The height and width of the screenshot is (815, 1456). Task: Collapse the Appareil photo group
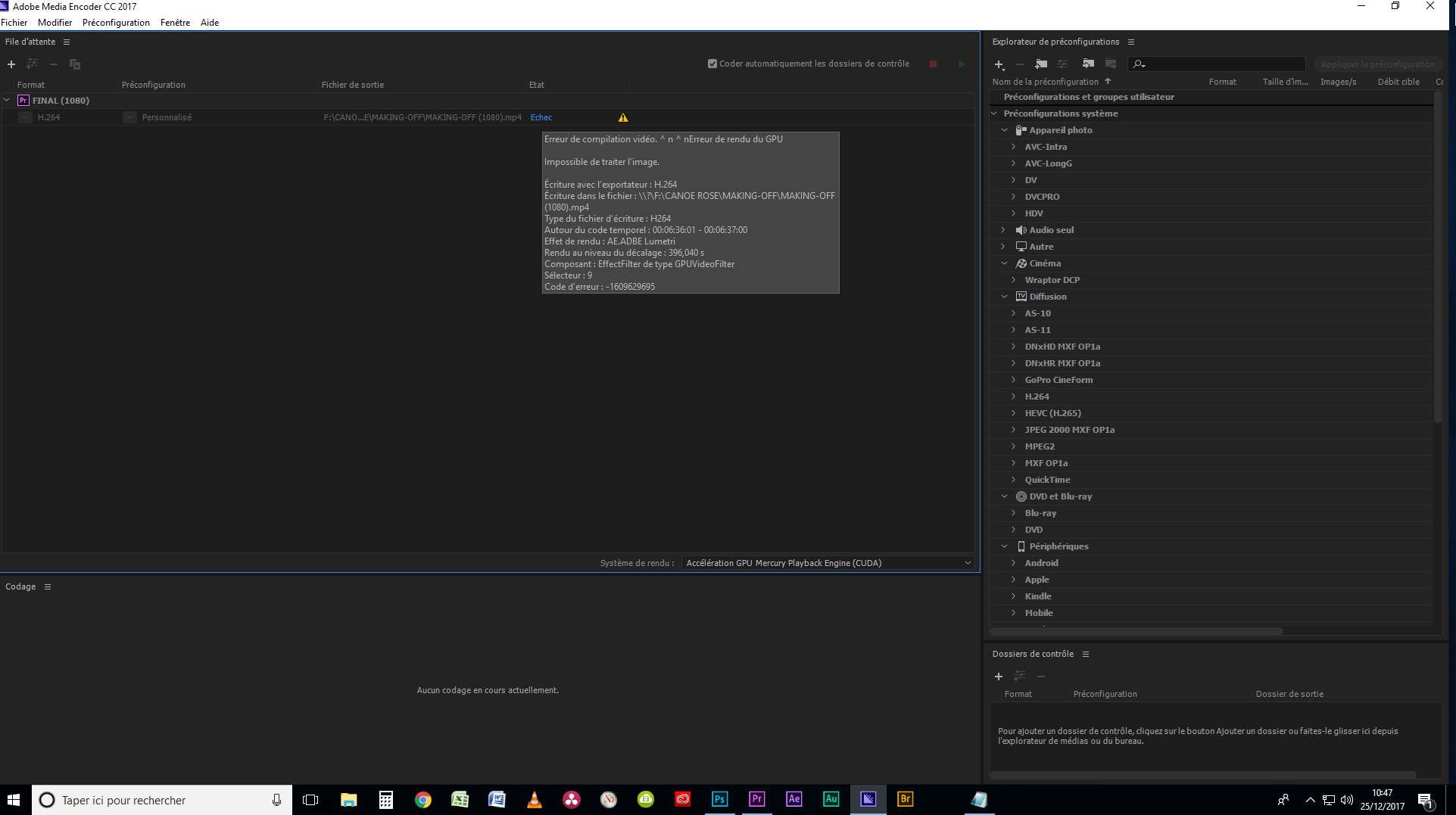(1004, 130)
